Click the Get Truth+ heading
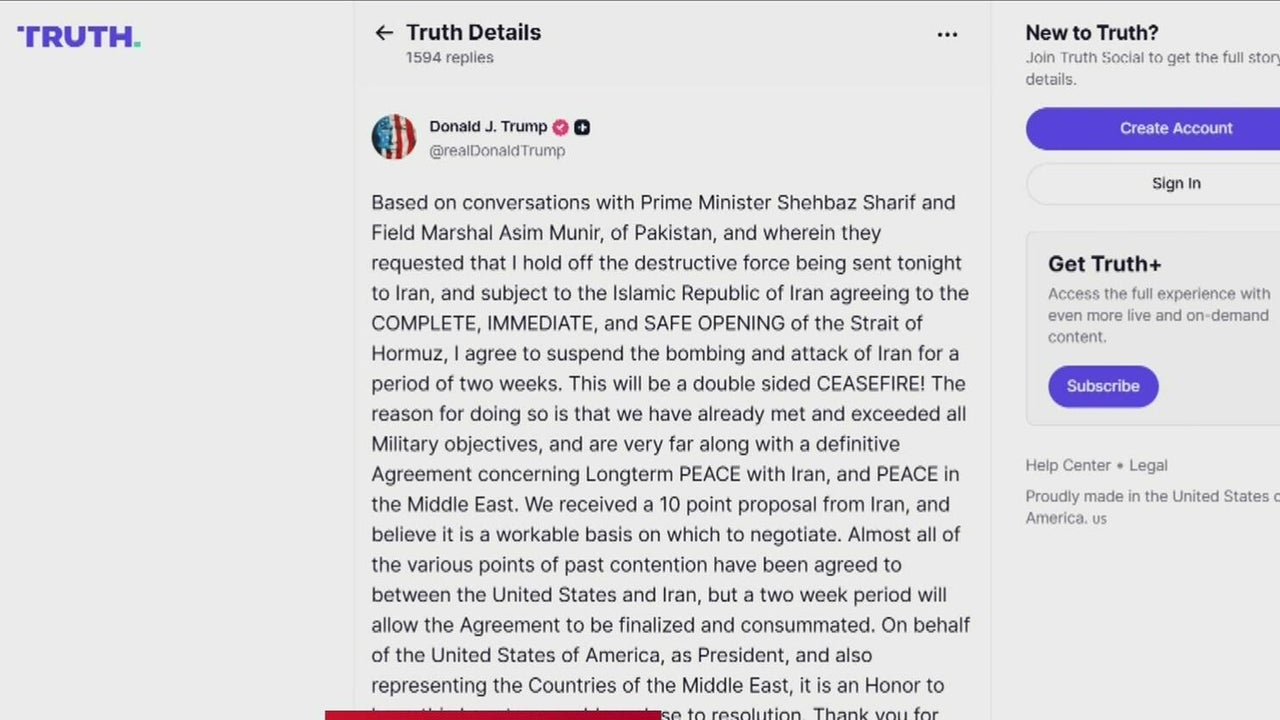Viewport: 1280px width, 720px height. (x=1104, y=264)
